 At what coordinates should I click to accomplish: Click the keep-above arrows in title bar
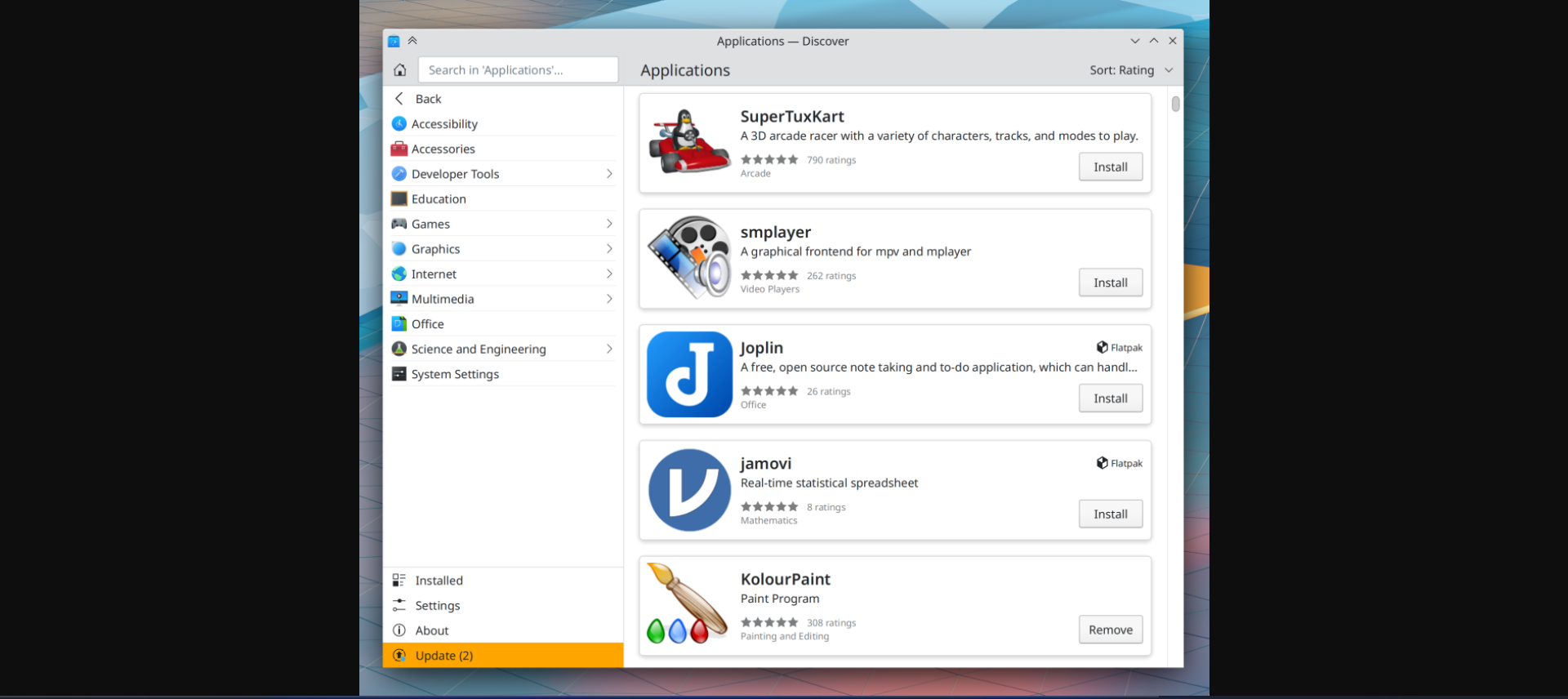(x=412, y=41)
